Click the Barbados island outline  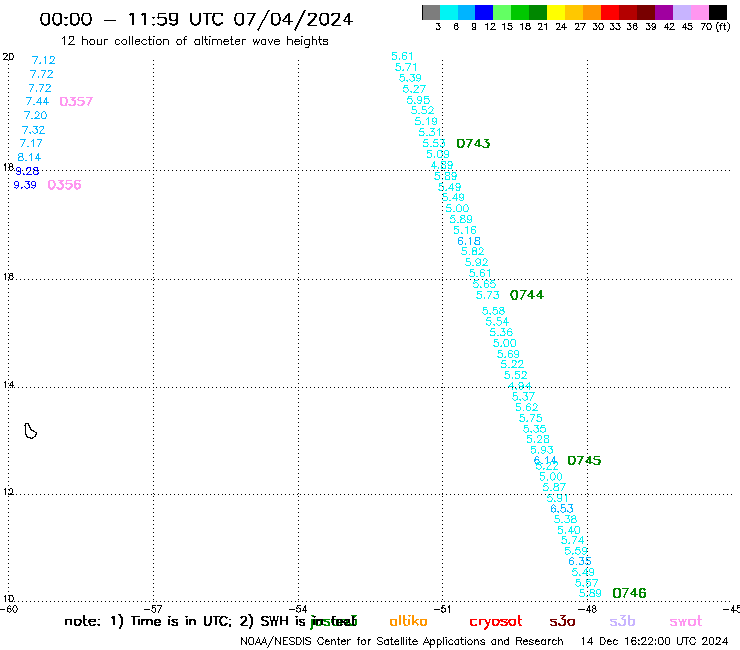[31, 431]
